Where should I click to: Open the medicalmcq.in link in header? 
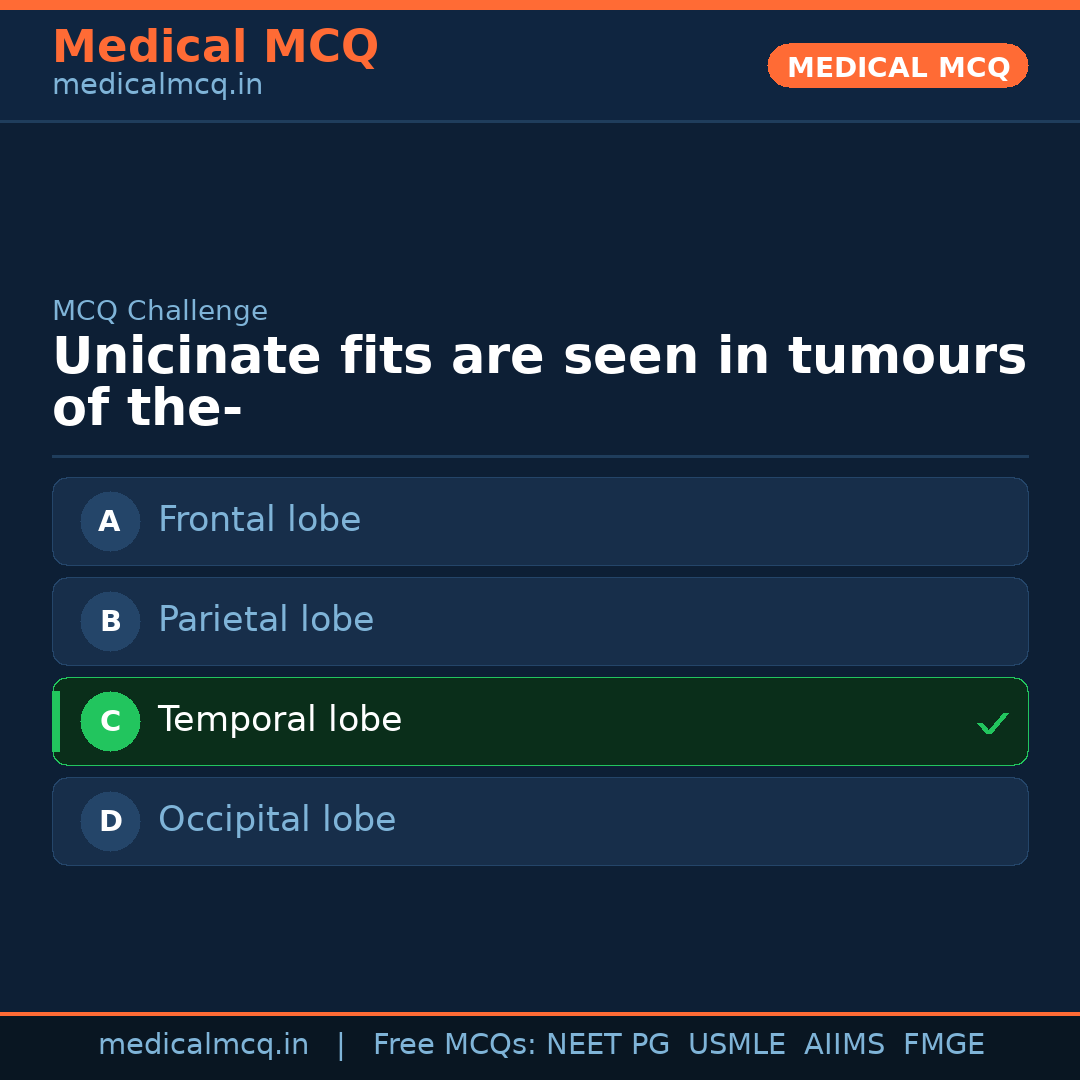click(x=157, y=84)
